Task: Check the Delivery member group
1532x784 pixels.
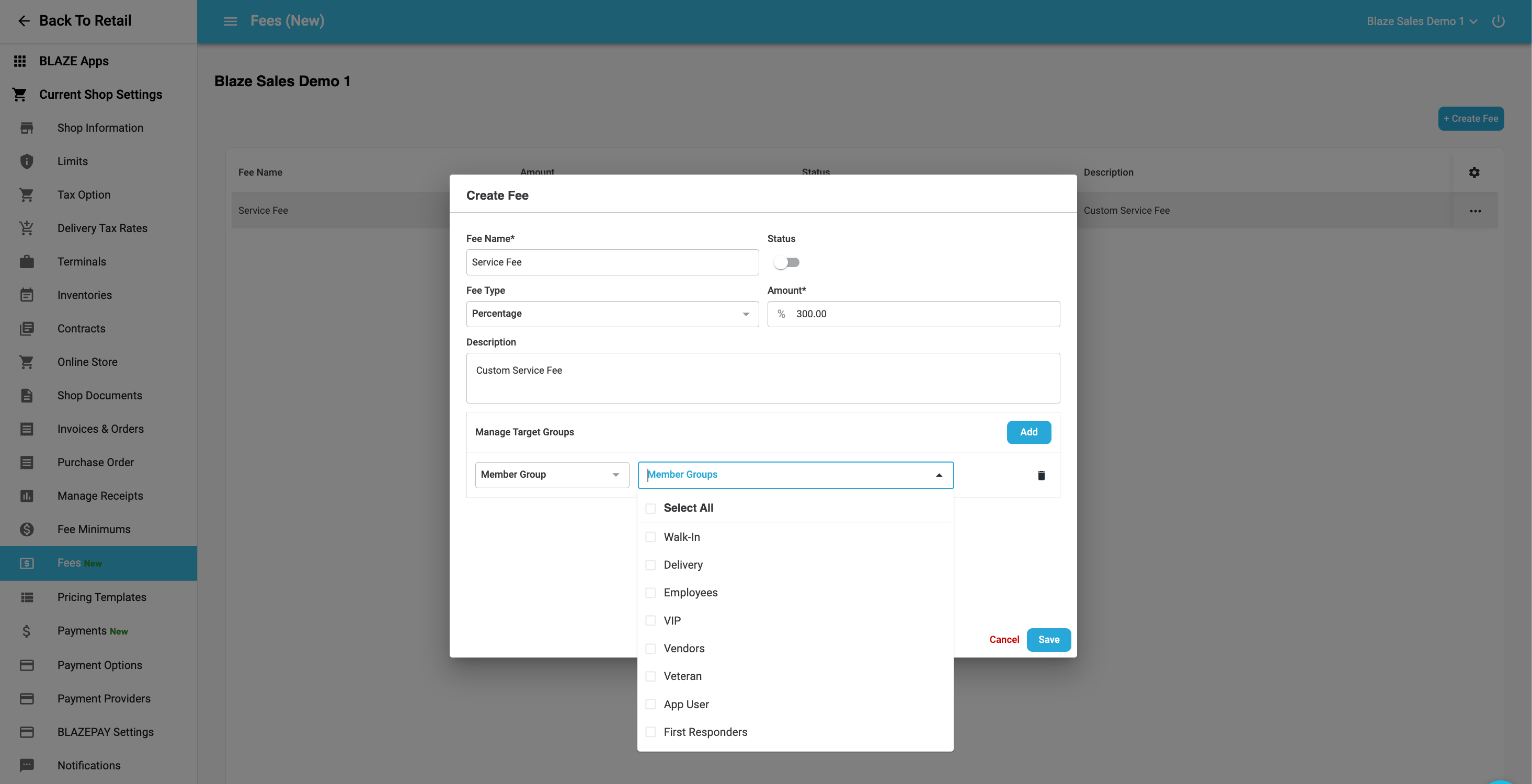Action: [x=650, y=564]
